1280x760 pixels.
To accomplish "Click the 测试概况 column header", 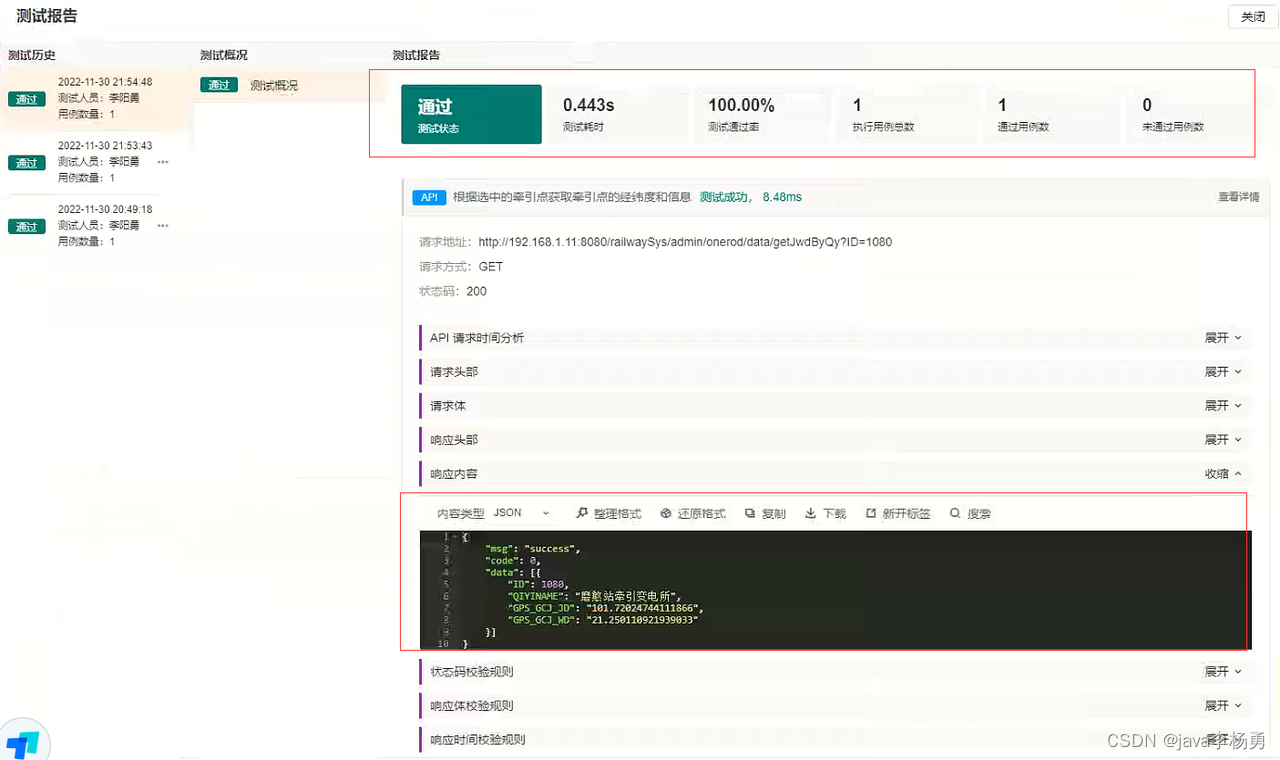I will click(x=224, y=55).
